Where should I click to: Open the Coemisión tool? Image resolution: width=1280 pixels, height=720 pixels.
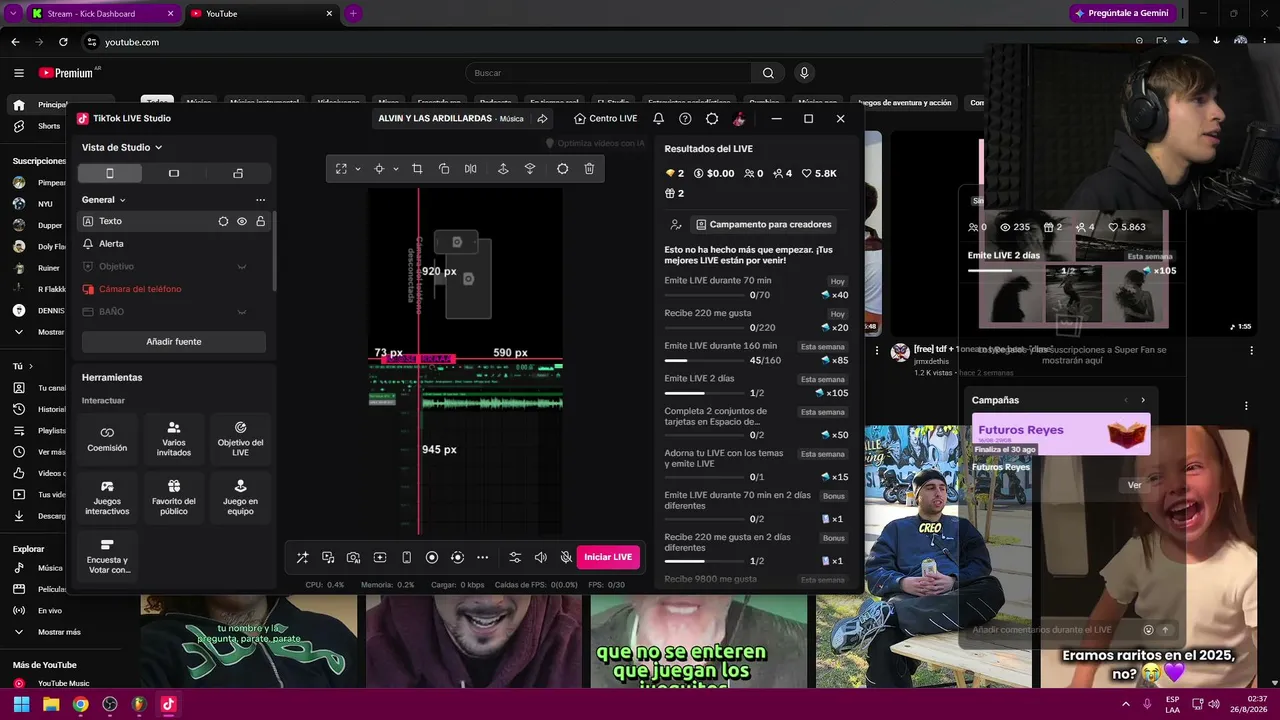tap(107, 438)
